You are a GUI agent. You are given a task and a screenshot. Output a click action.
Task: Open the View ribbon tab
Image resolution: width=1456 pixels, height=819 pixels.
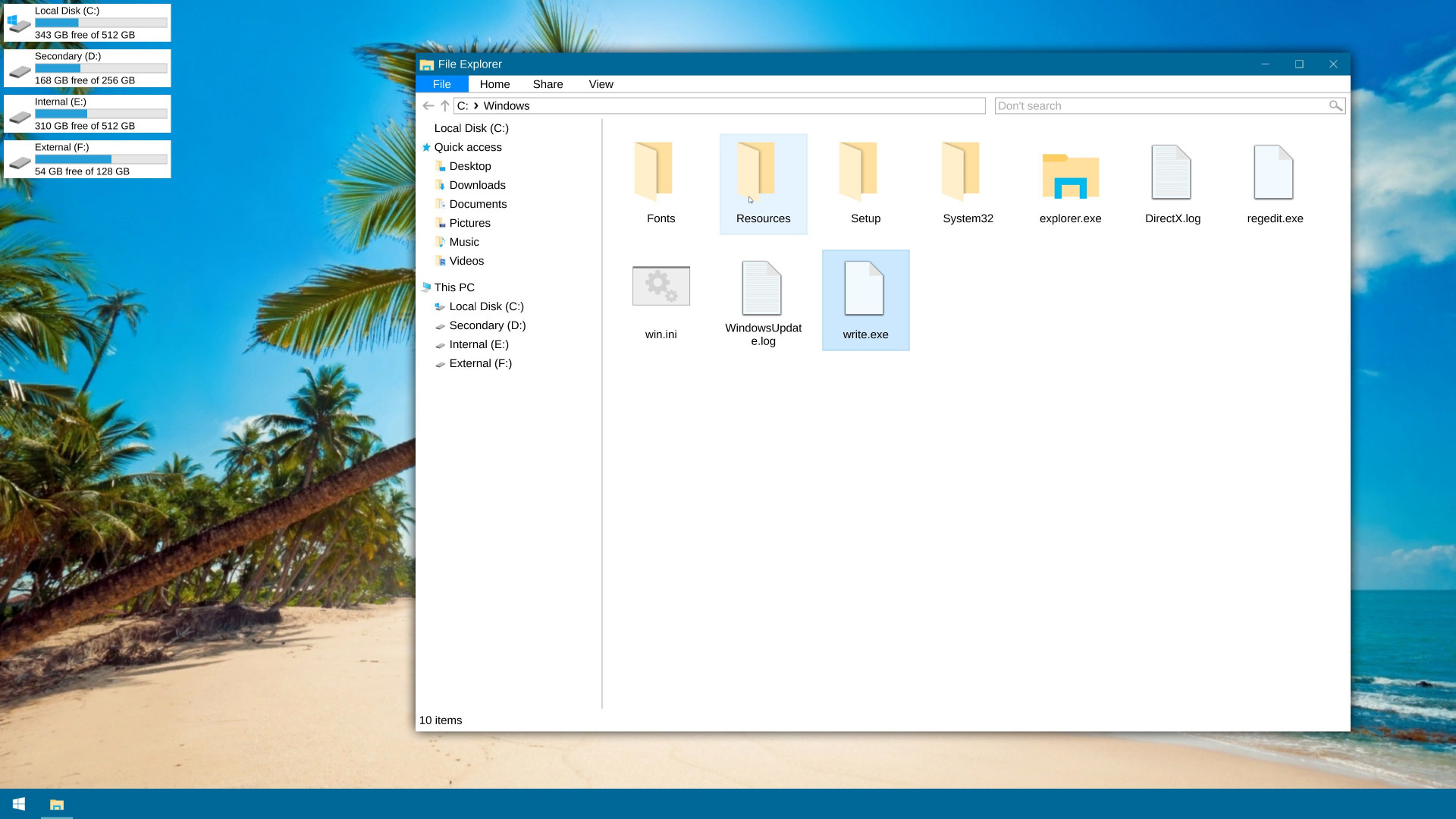coord(601,84)
